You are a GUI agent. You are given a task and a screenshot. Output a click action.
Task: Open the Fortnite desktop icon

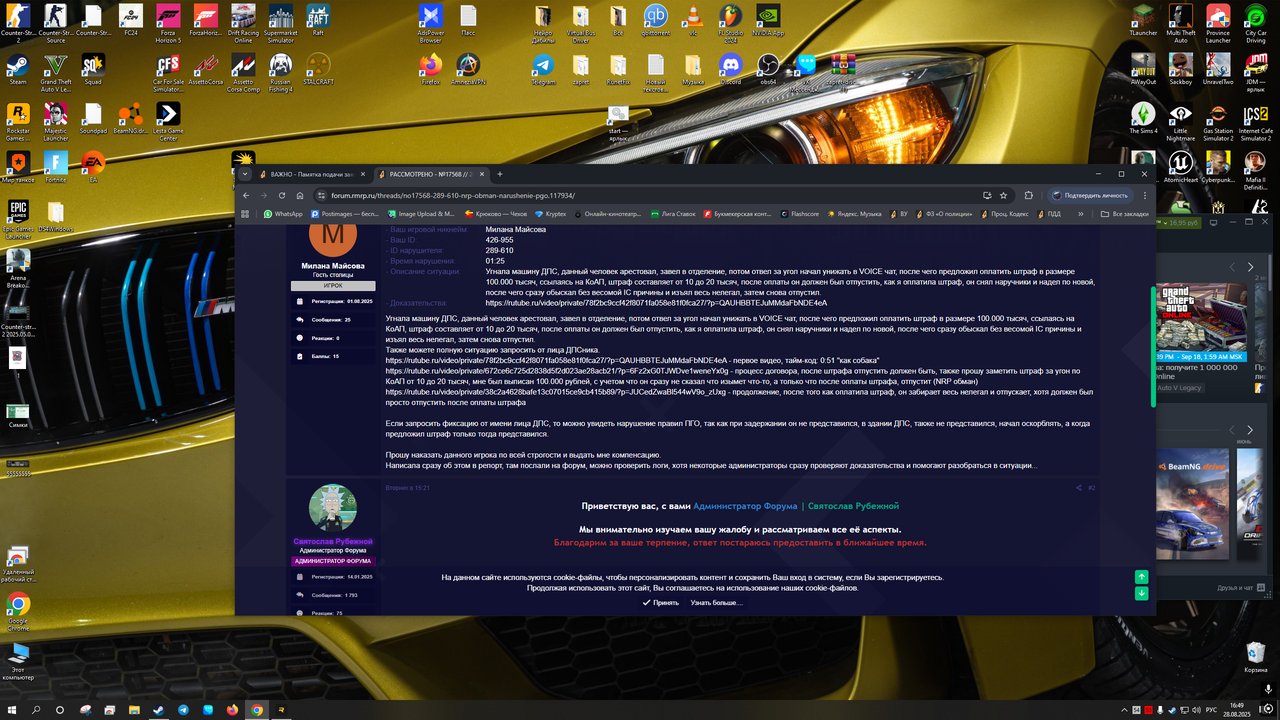click(55, 166)
